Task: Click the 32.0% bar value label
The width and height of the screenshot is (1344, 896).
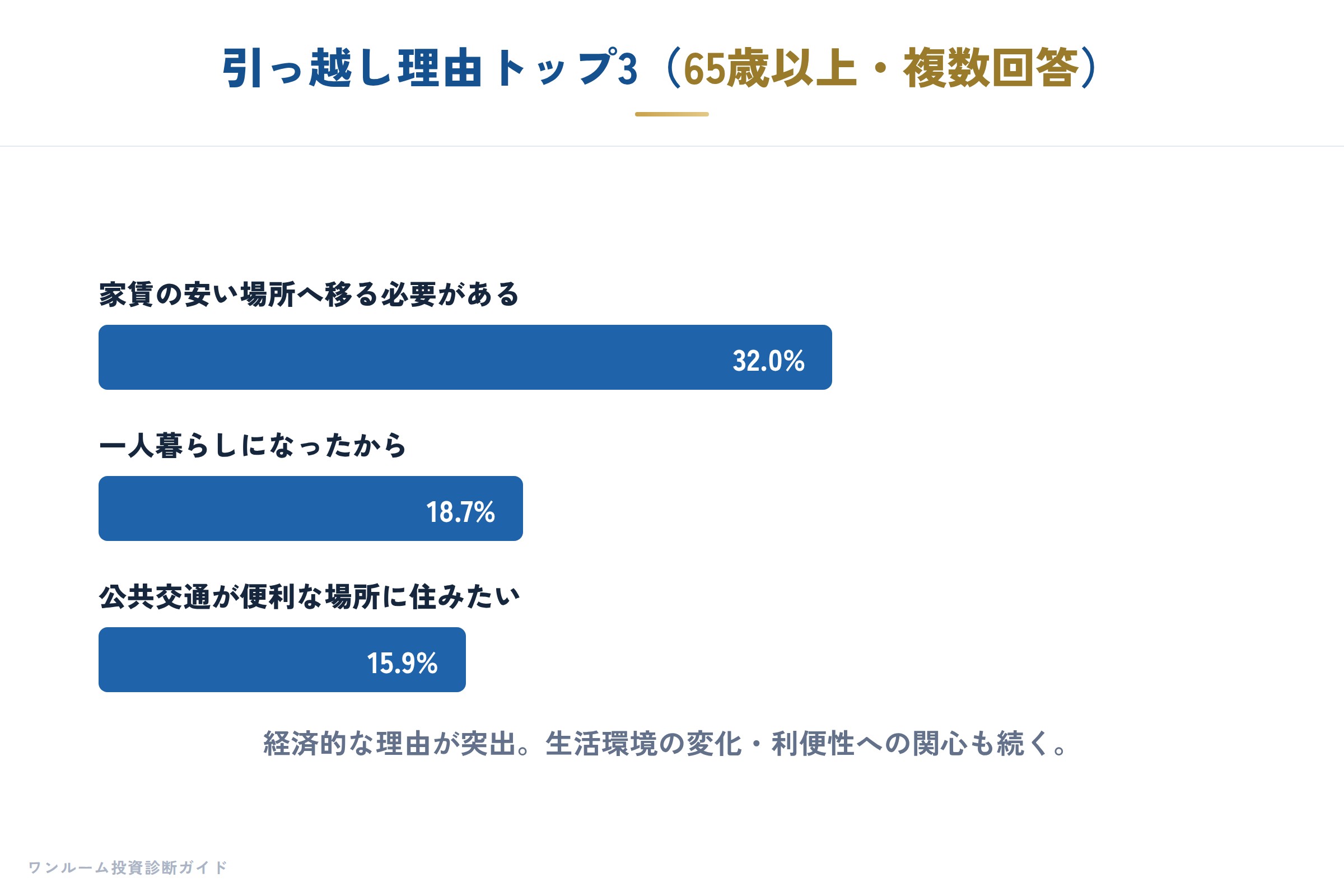Action: tap(768, 361)
